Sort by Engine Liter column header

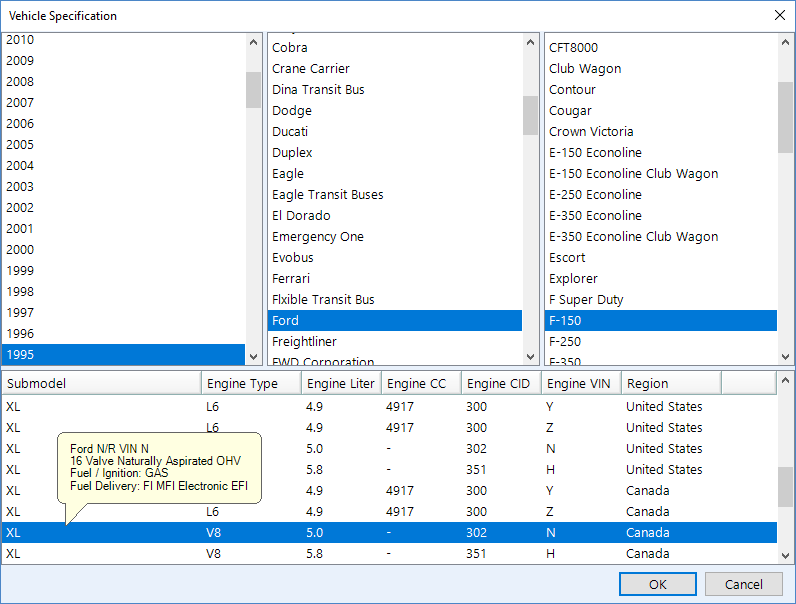click(341, 383)
